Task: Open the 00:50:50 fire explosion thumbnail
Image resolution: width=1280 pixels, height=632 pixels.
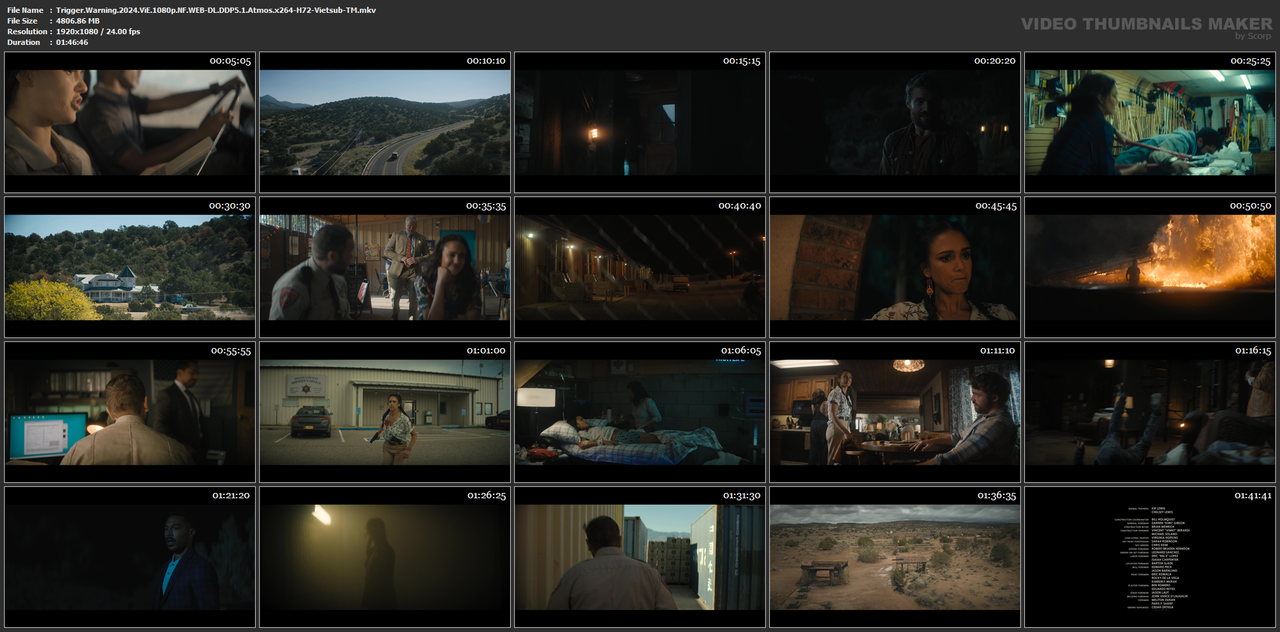Action: coord(1150,267)
